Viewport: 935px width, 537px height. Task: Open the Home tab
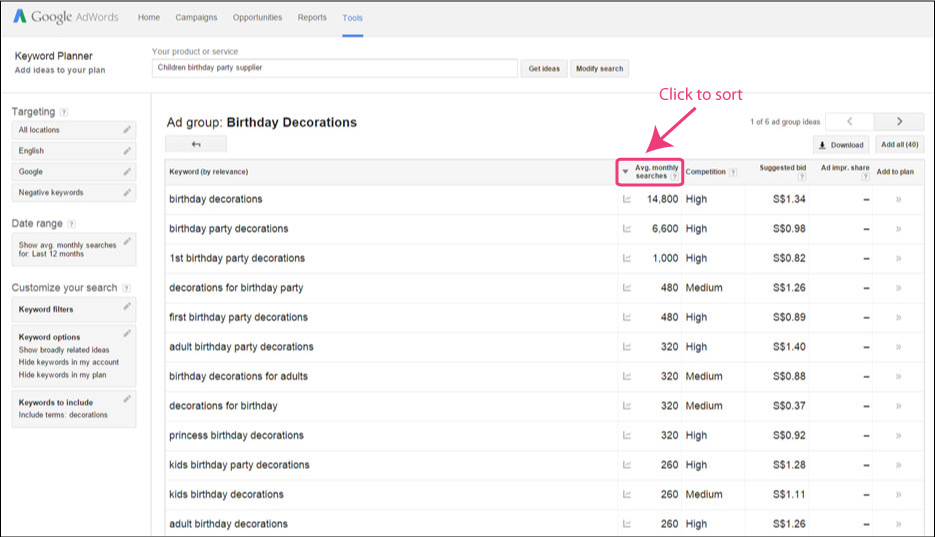(148, 17)
